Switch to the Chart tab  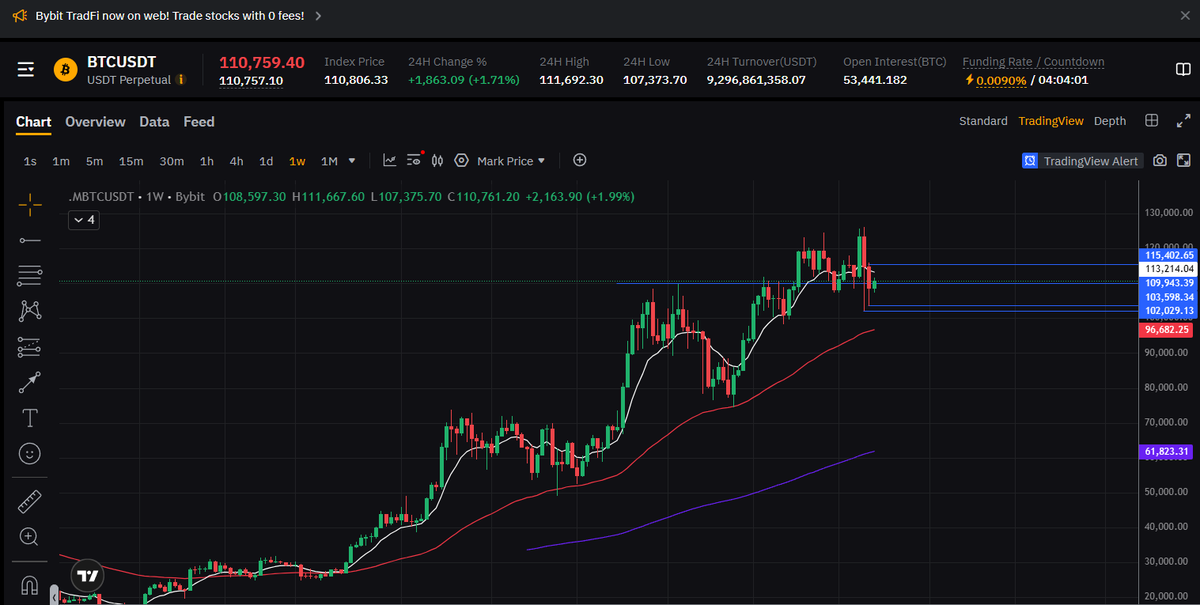33,122
